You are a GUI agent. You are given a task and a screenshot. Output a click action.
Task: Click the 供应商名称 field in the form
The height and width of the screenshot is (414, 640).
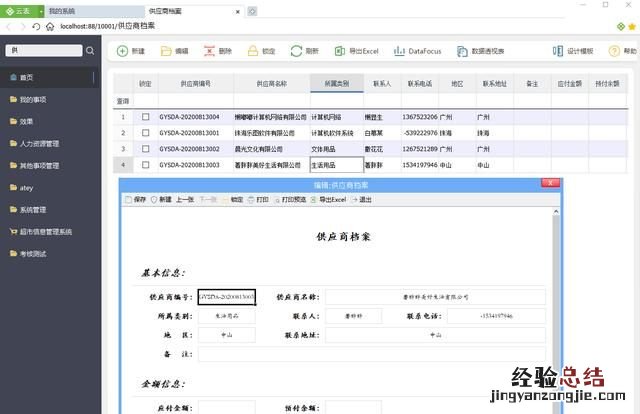tap(434, 297)
